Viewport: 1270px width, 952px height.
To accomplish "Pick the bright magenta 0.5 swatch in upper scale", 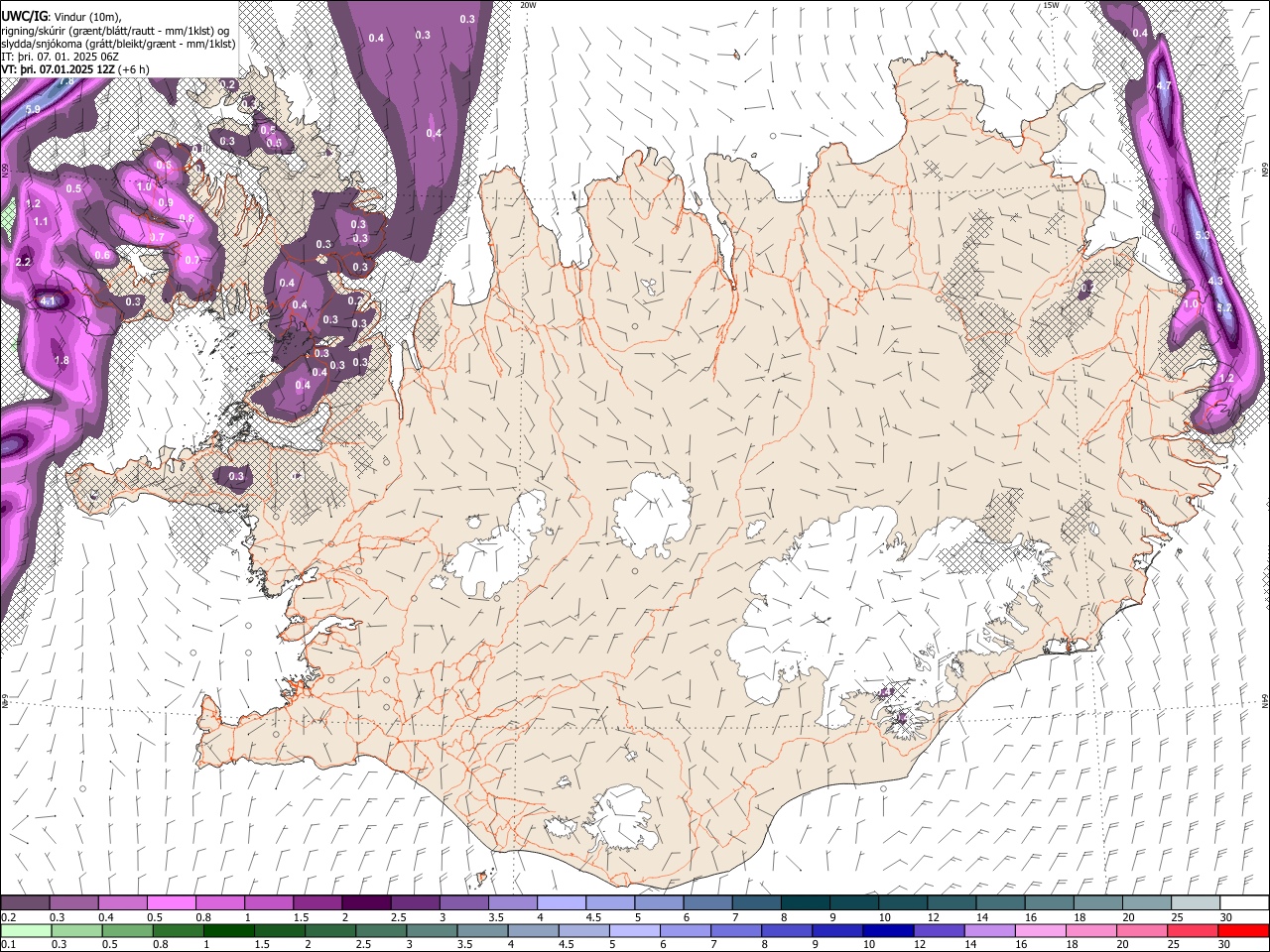I will (x=171, y=903).
